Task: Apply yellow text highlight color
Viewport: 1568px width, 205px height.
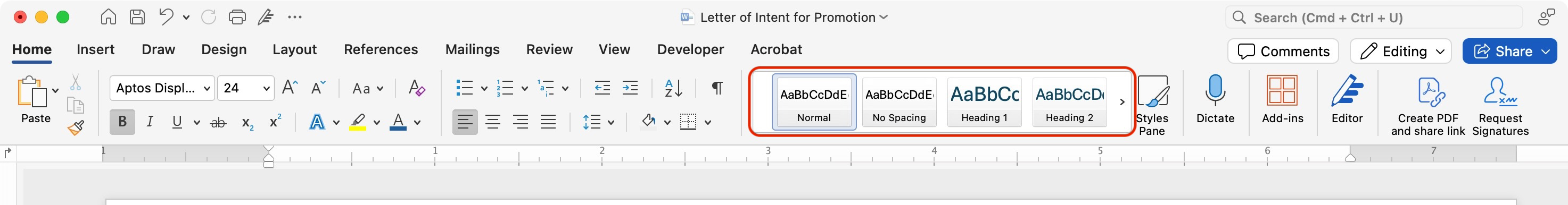Action: click(x=358, y=123)
